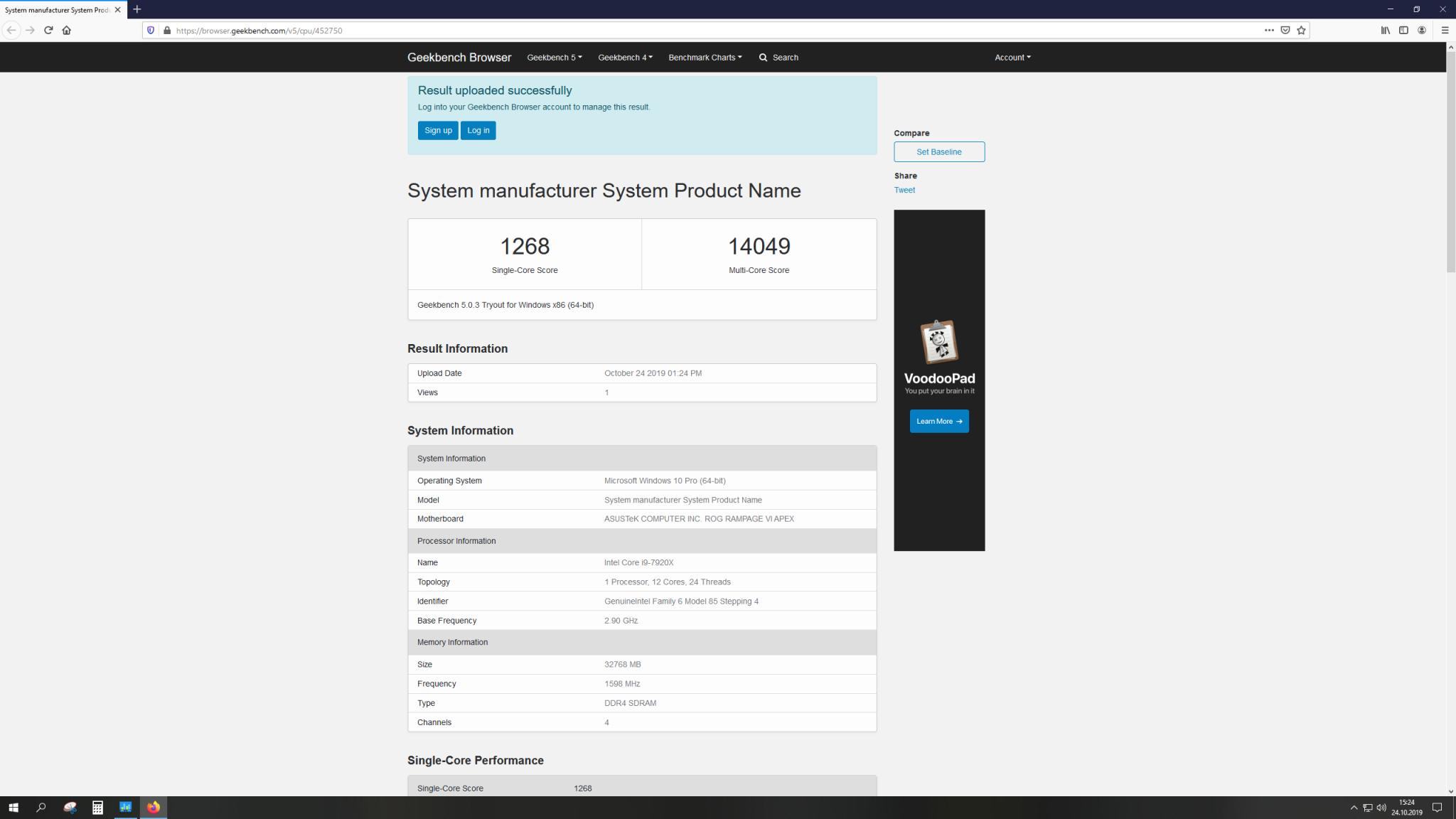Image resolution: width=1456 pixels, height=819 pixels.
Task: Open the taskbar app next to search
Action: tap(70, 808)
